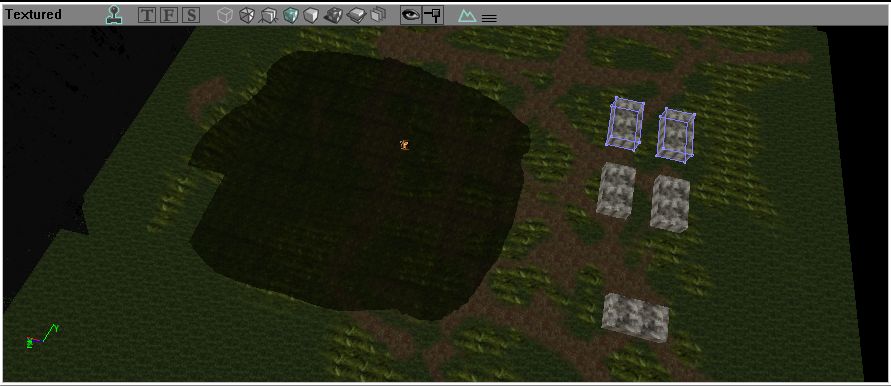Choose the faceted polygon cube render icon
891x386 pixels.
[247, 15]
